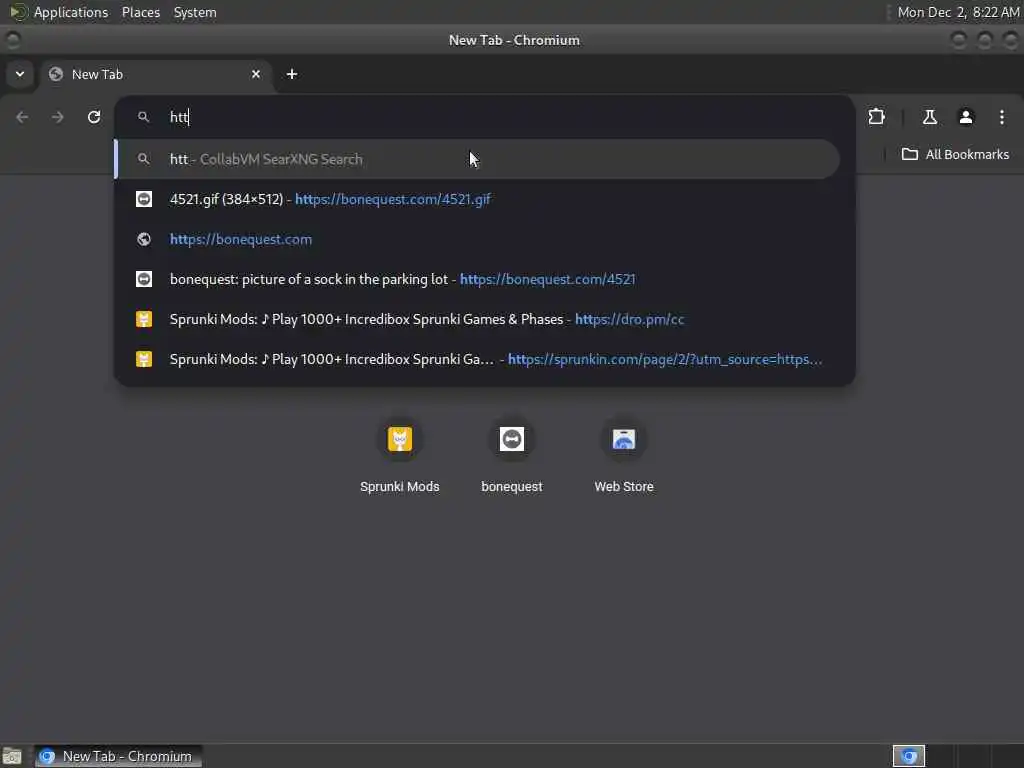The width and height of the screenshot is (1024, 768).
Task: Click the show desktop icon in bottom panel
Action: [12, 756]
